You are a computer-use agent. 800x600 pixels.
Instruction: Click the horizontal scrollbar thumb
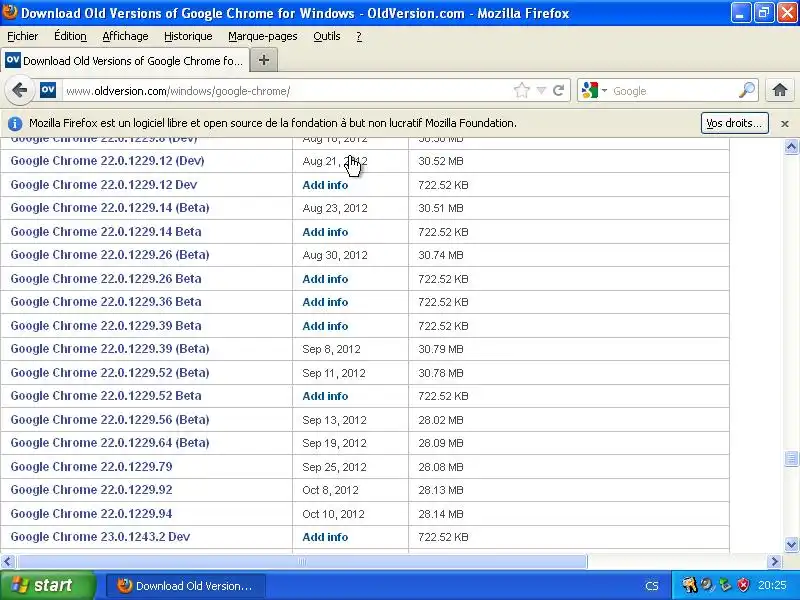click(x=302, y=562)
